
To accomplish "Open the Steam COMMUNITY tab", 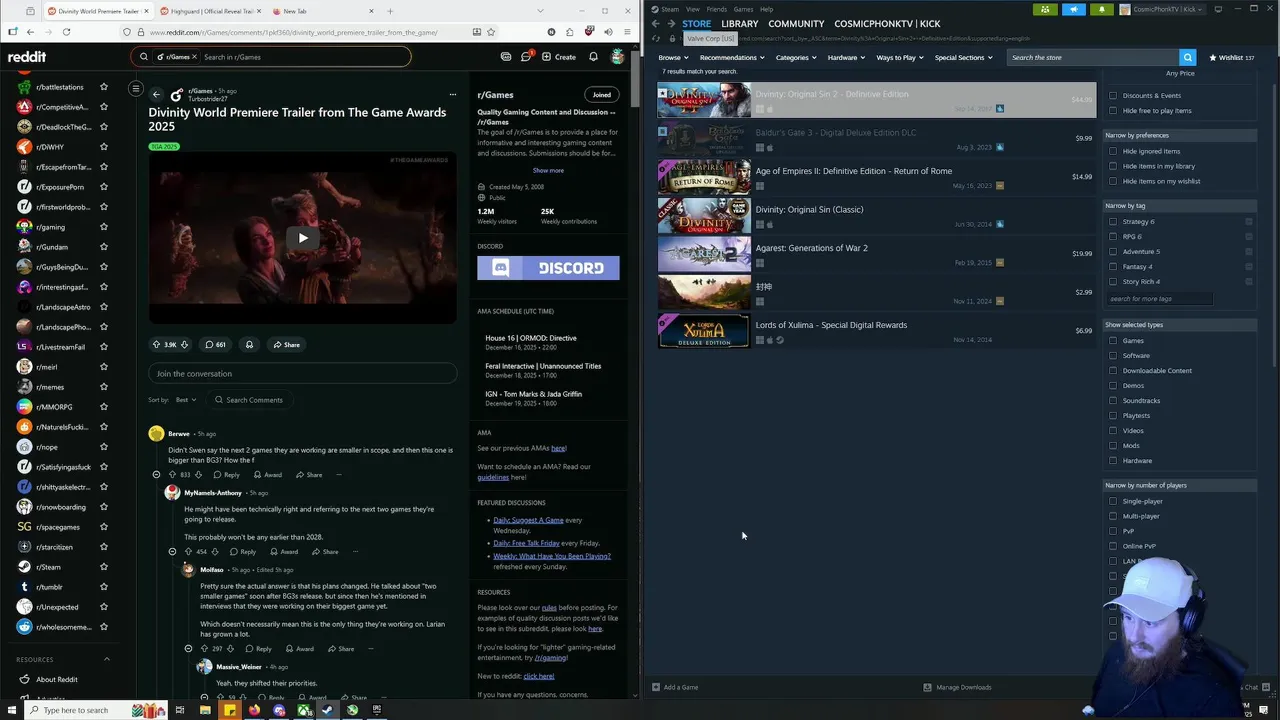I will click(796, 24).
